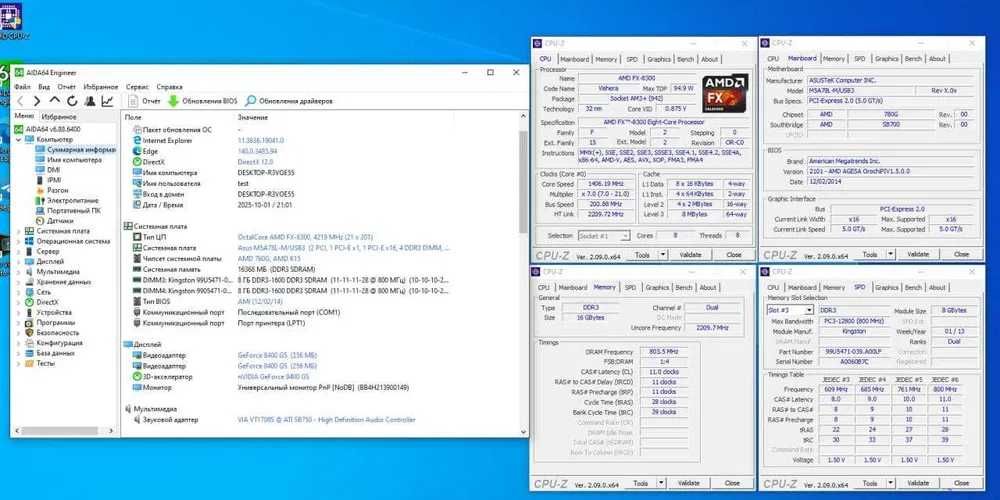Image resolution: width=1000 pixels, height=500 pixels.
Task: Click the VIA VT1708S audio adapter link
Action: point(326,420)
